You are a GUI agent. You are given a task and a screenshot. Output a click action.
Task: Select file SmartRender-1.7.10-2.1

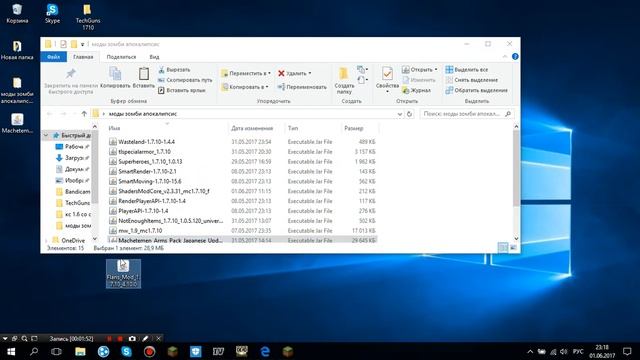point(242,171)
